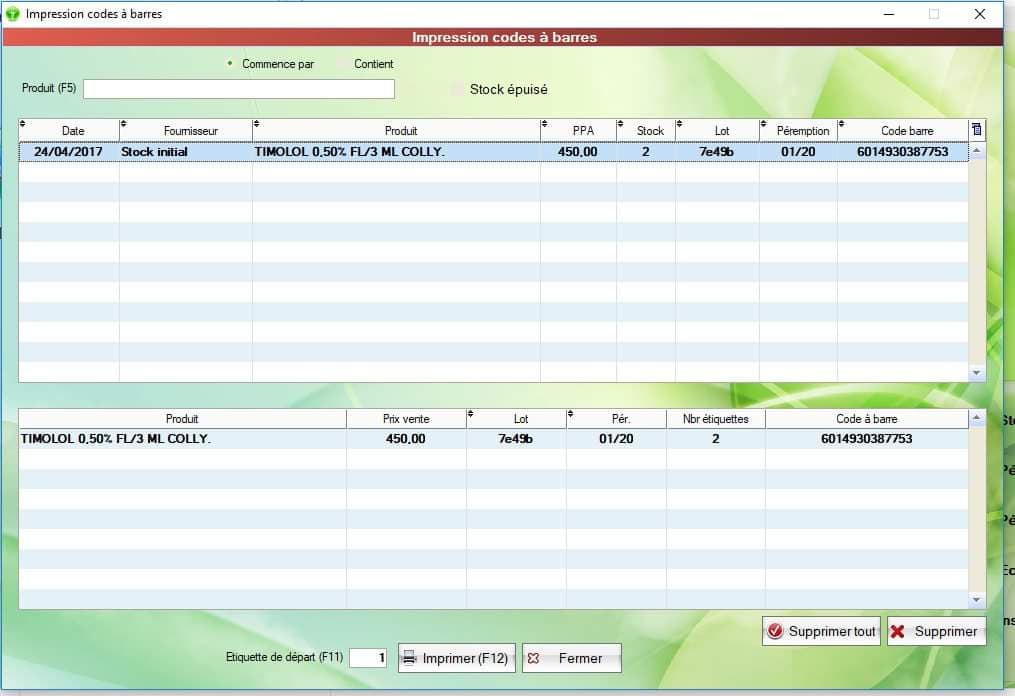Click the green app icon in title bar
1015x696 pixels.
12,14
